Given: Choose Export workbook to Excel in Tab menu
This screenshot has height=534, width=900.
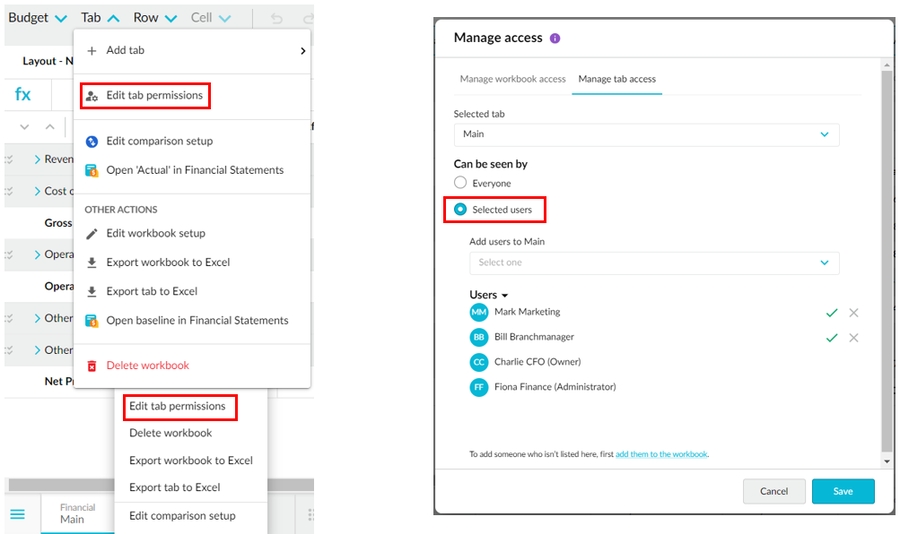Looking at the screenshot, I should [x=168, y=263].
